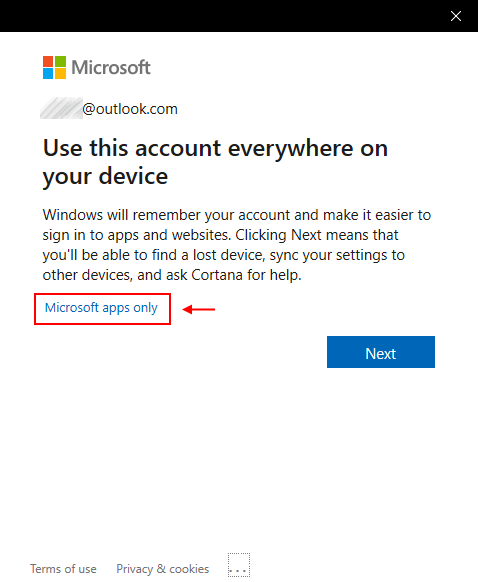Click the red arrow pointing at the link
This screenshot has height=582, width=478.
point(199,309)
